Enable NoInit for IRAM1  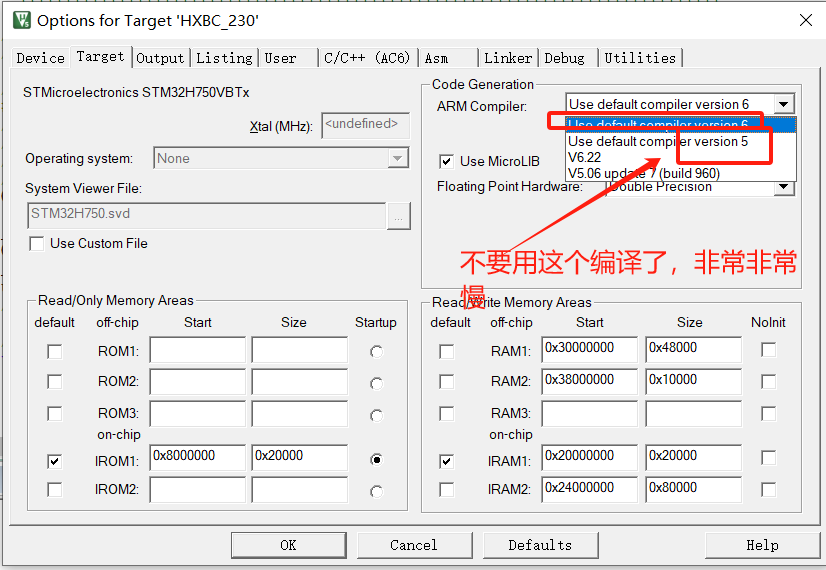coord(769,457)
